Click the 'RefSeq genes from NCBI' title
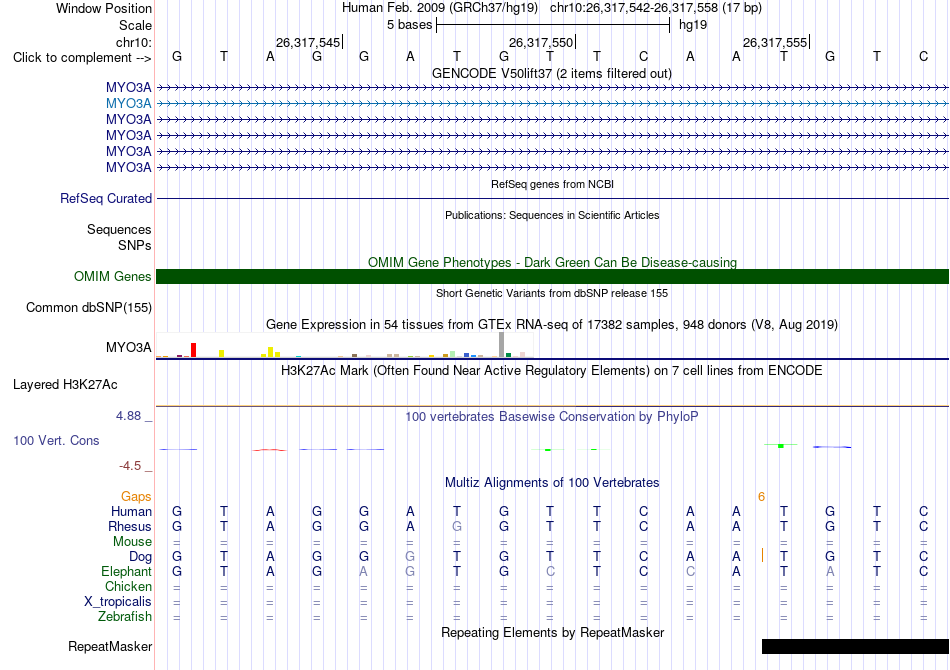Viewport: 950px width, 670px height. tap(552, 184)
